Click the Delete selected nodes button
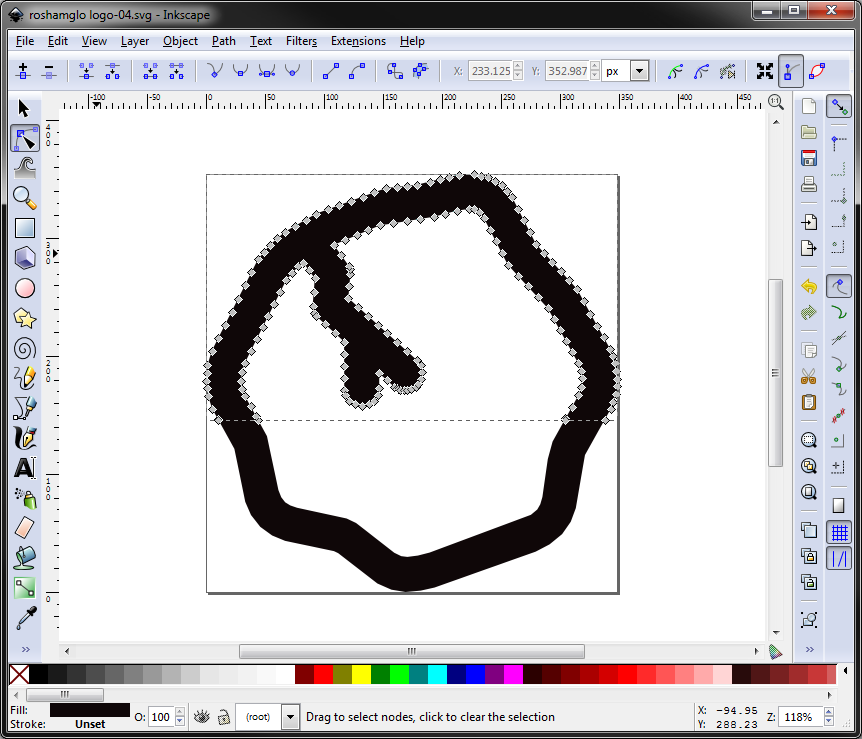Viewport: 862px width, 739px height. coord(49,71)
